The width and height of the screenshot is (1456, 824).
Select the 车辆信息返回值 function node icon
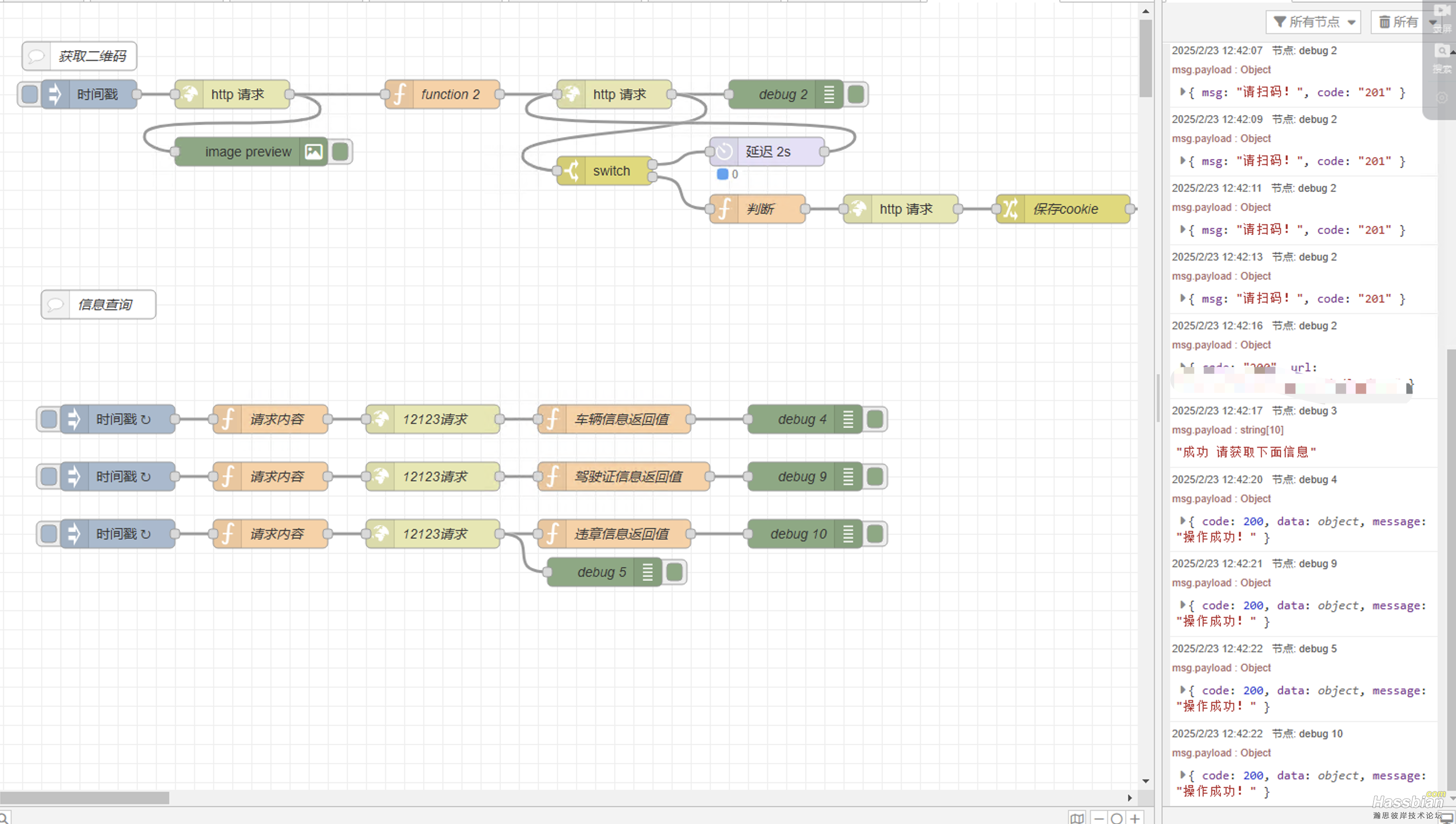552,419
